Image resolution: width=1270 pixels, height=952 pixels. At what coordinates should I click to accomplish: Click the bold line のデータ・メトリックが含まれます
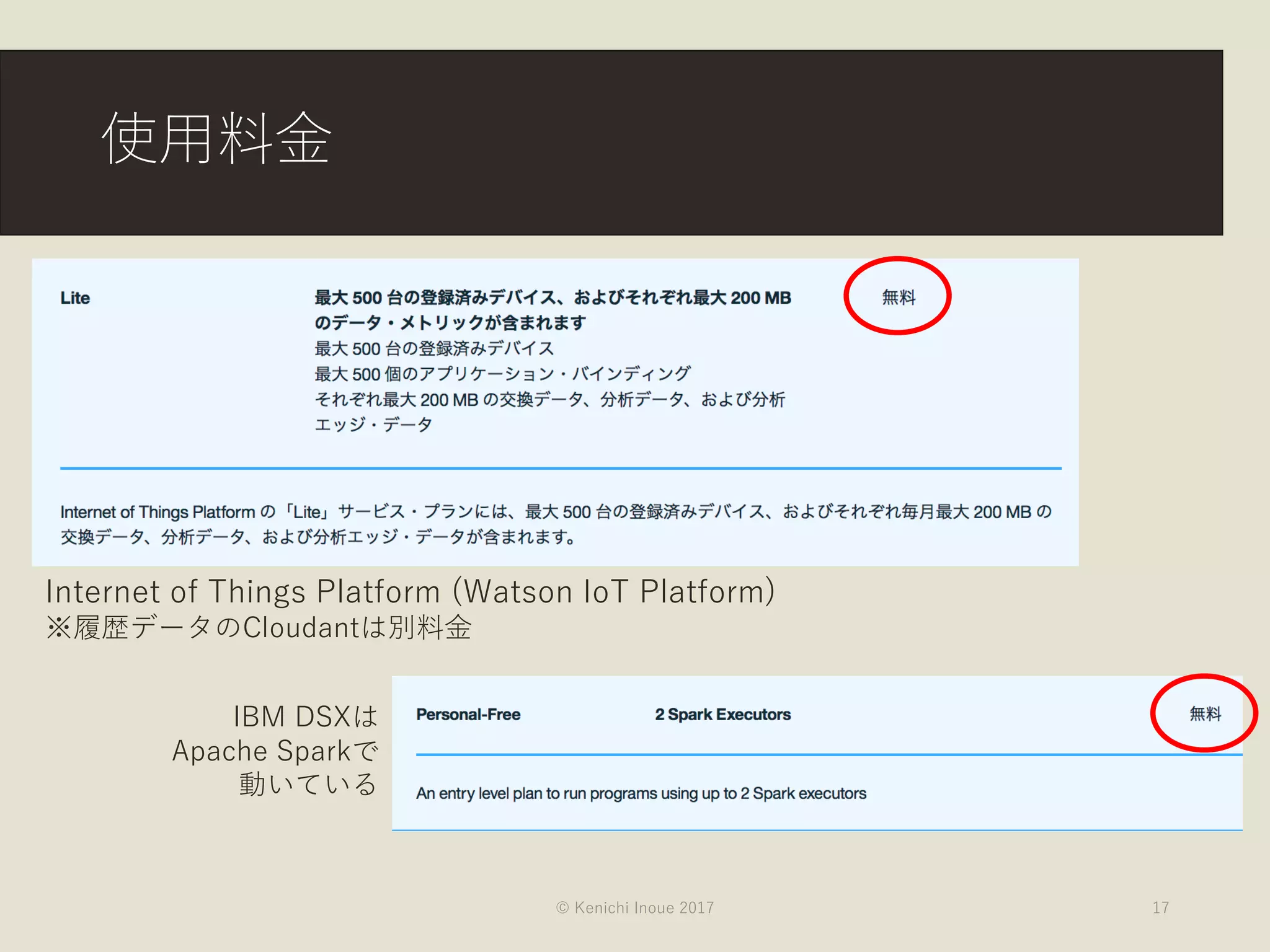click(450, 323)
